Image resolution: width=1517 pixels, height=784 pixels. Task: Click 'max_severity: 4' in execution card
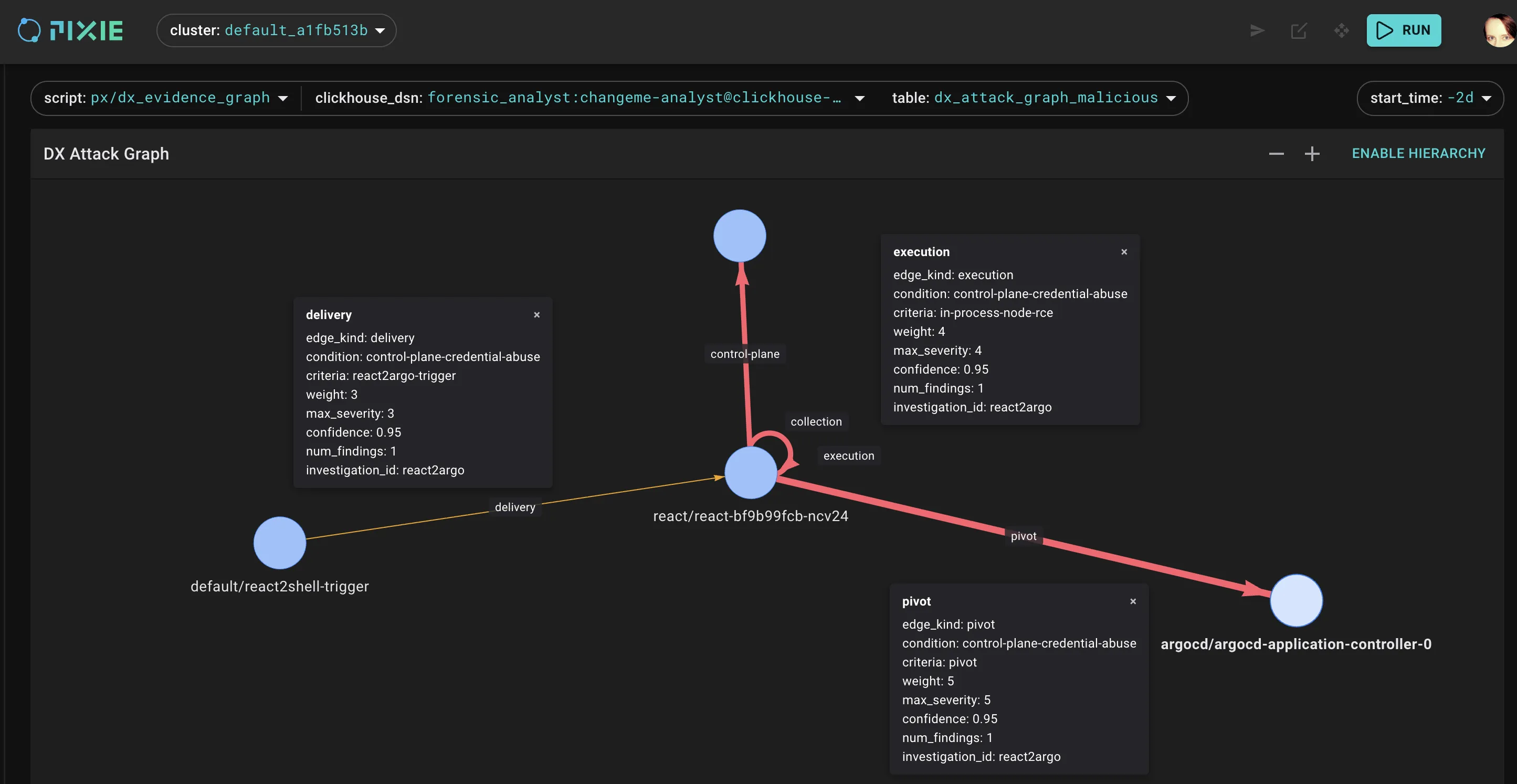pos(937,350)
